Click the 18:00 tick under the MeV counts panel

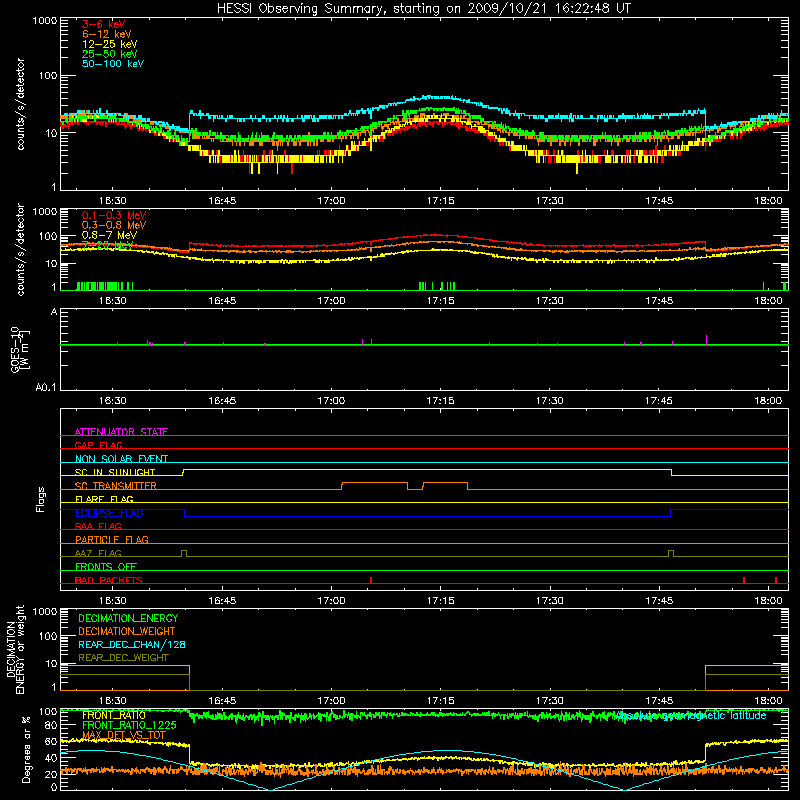click(x=768, y=301)
